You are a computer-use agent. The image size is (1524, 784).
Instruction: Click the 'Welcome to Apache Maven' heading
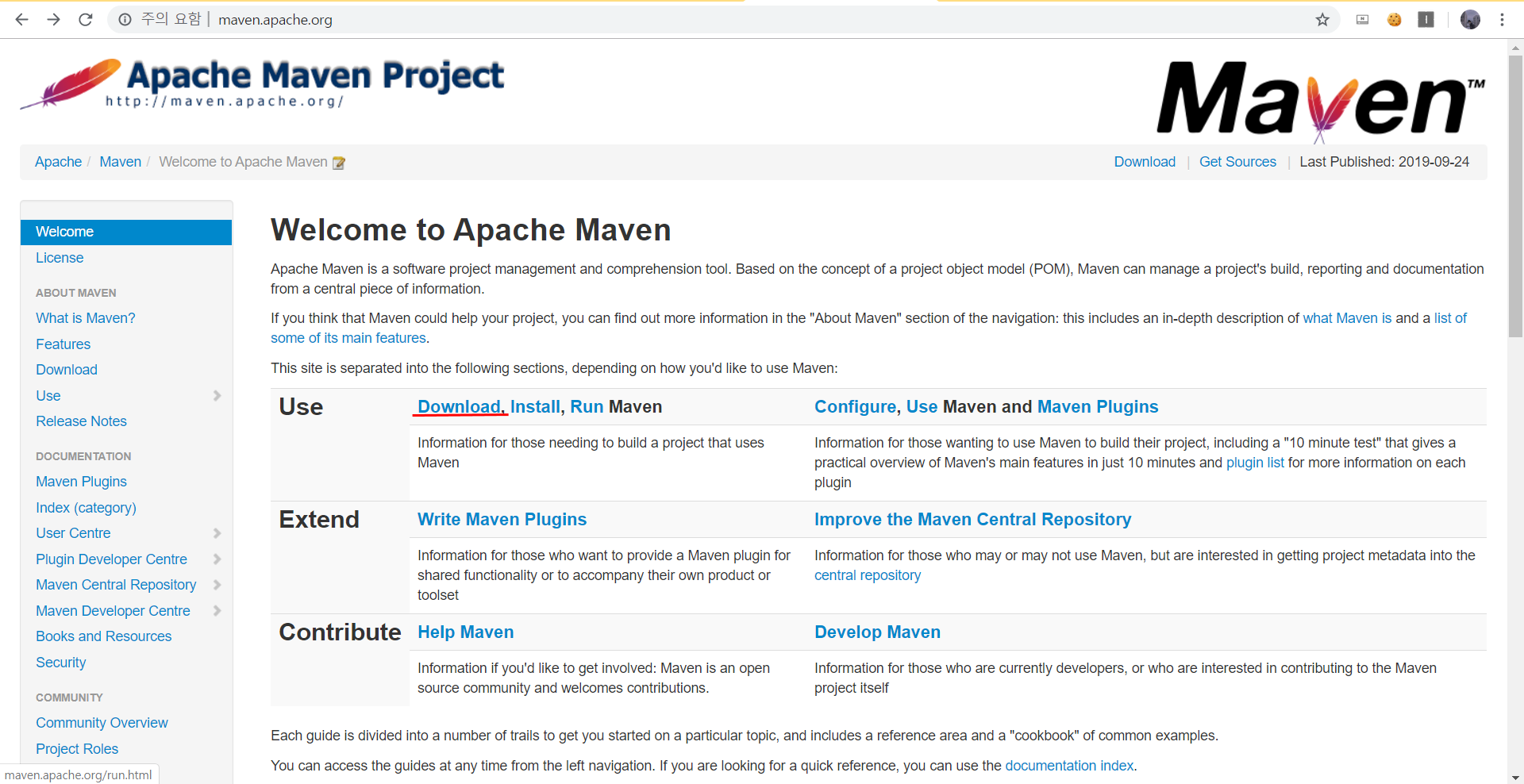click(471, 230)
